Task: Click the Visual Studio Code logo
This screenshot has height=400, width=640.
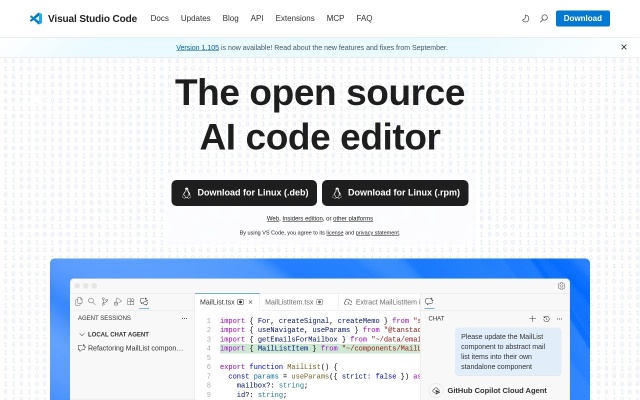Action: [36, 18]
